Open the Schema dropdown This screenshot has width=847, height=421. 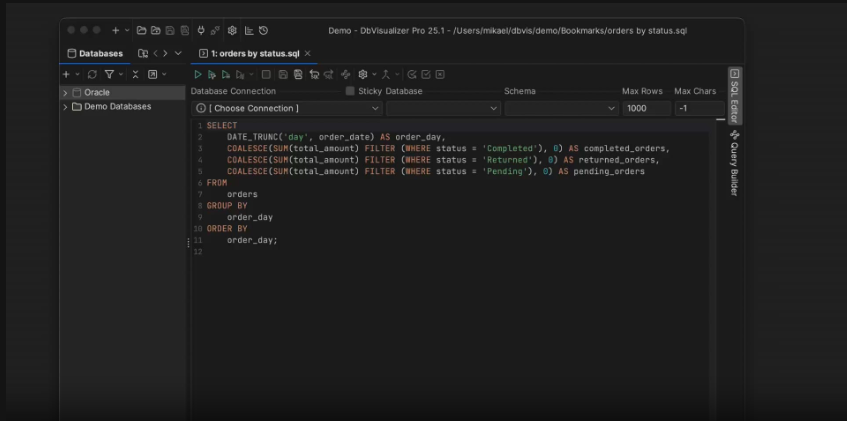(561, 108)
